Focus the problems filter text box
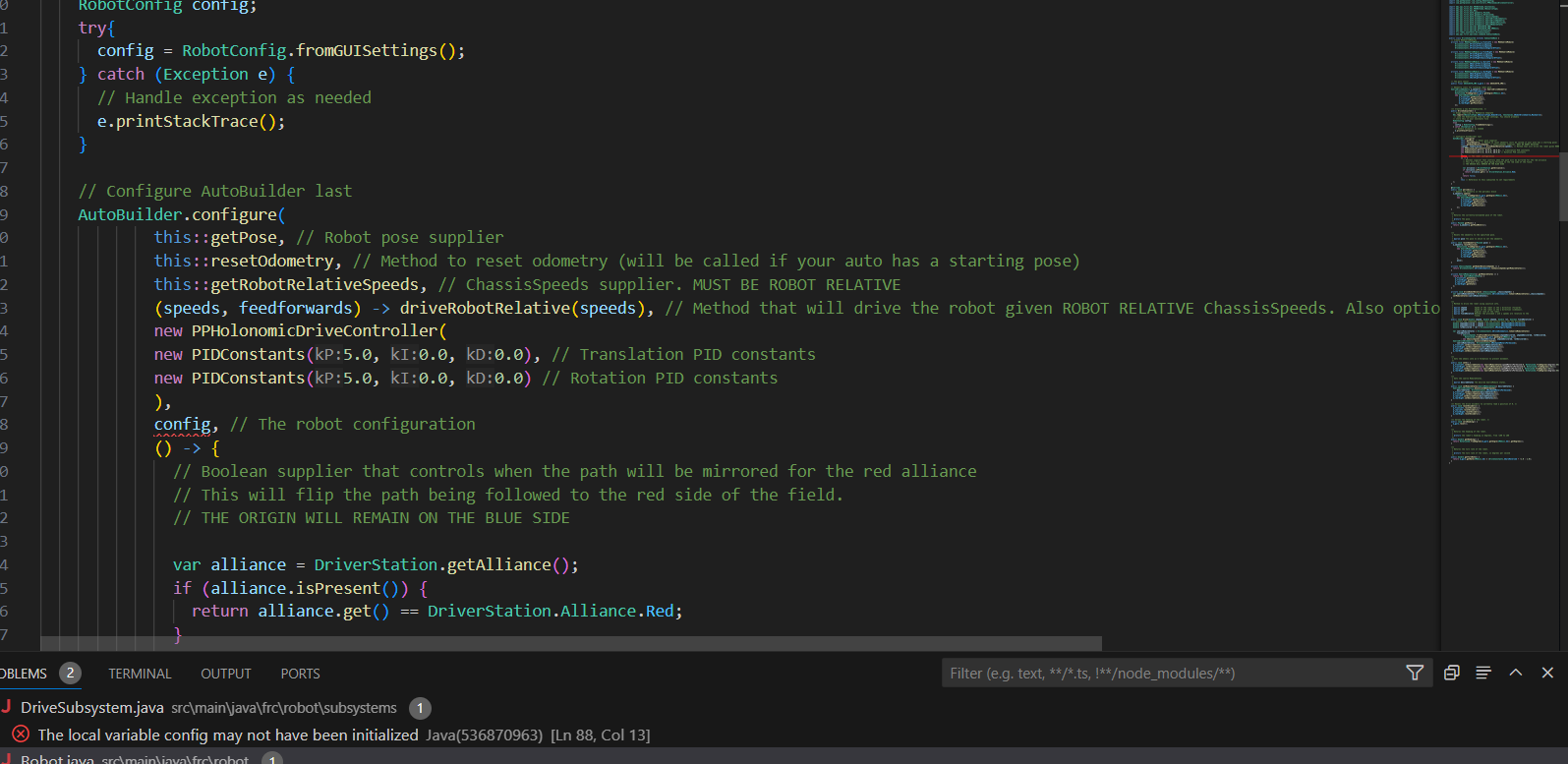The height and width of the screenshot is (764, 1568). tap(1170, 674)
